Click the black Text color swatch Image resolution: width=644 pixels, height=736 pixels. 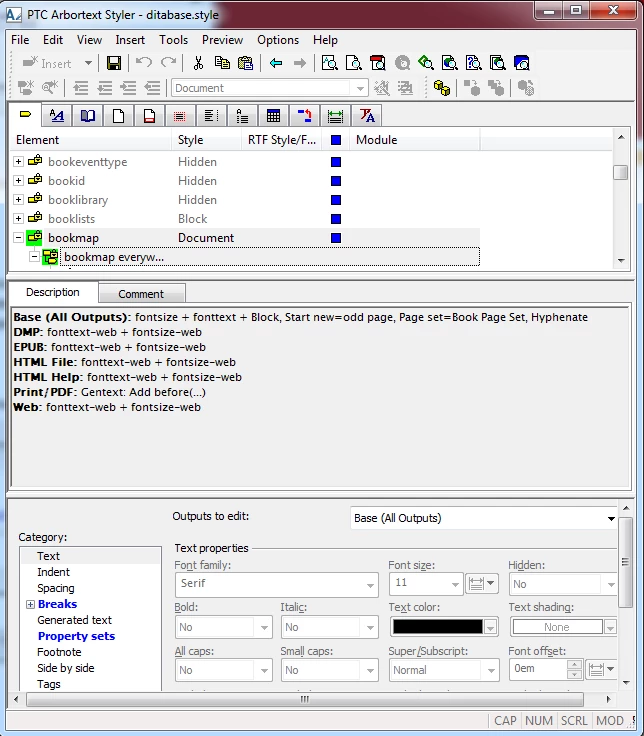coord(437,627)
